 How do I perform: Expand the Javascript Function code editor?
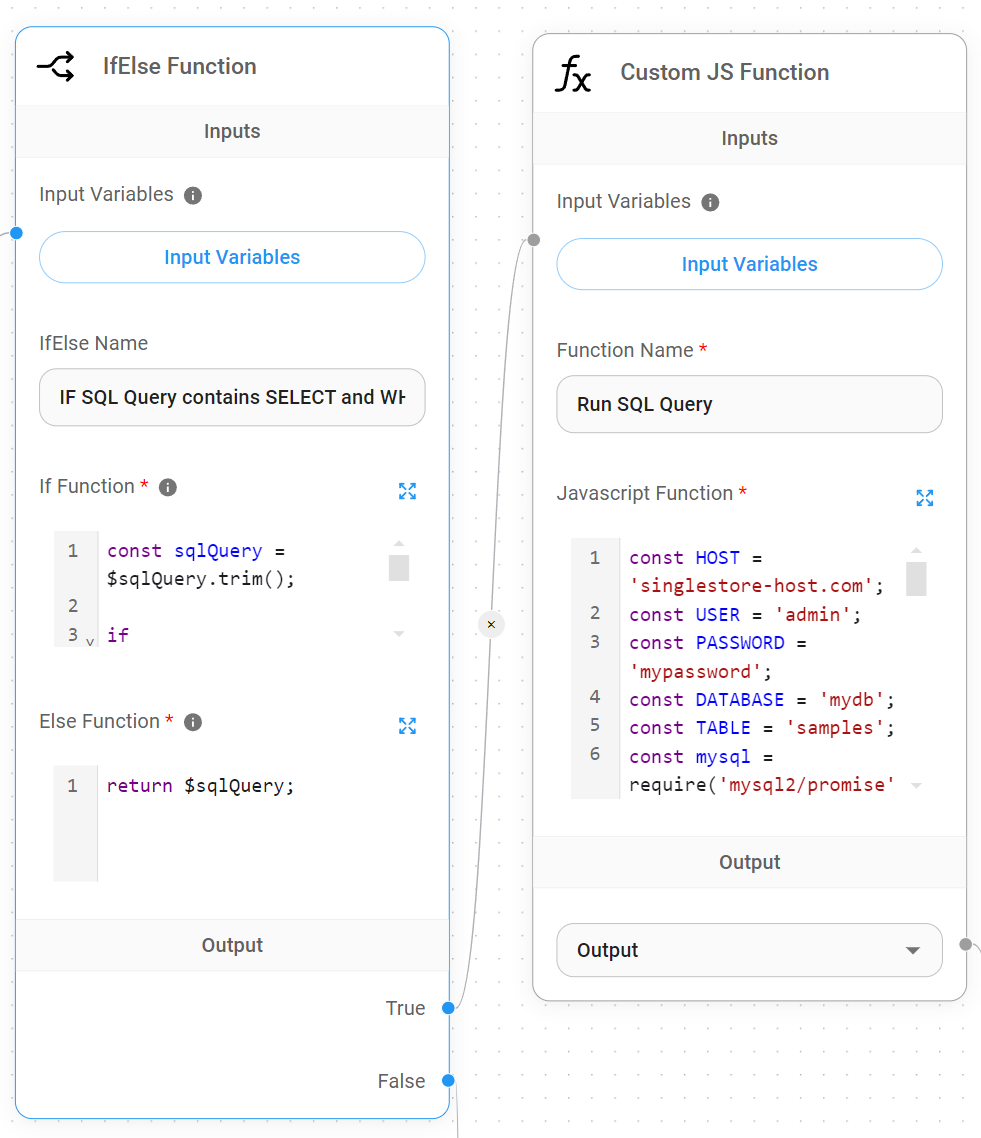point(924,498)
